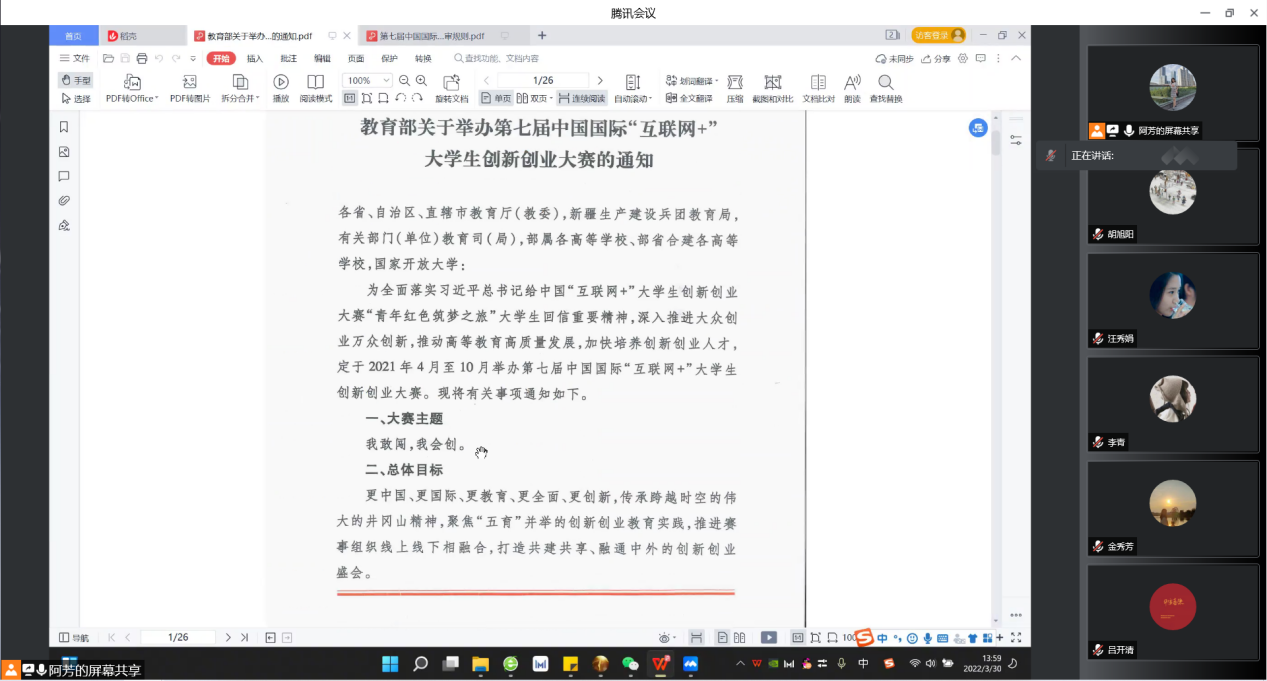
Task: Open the 划词翻译 dropdown
Action: tap(690, 80)
